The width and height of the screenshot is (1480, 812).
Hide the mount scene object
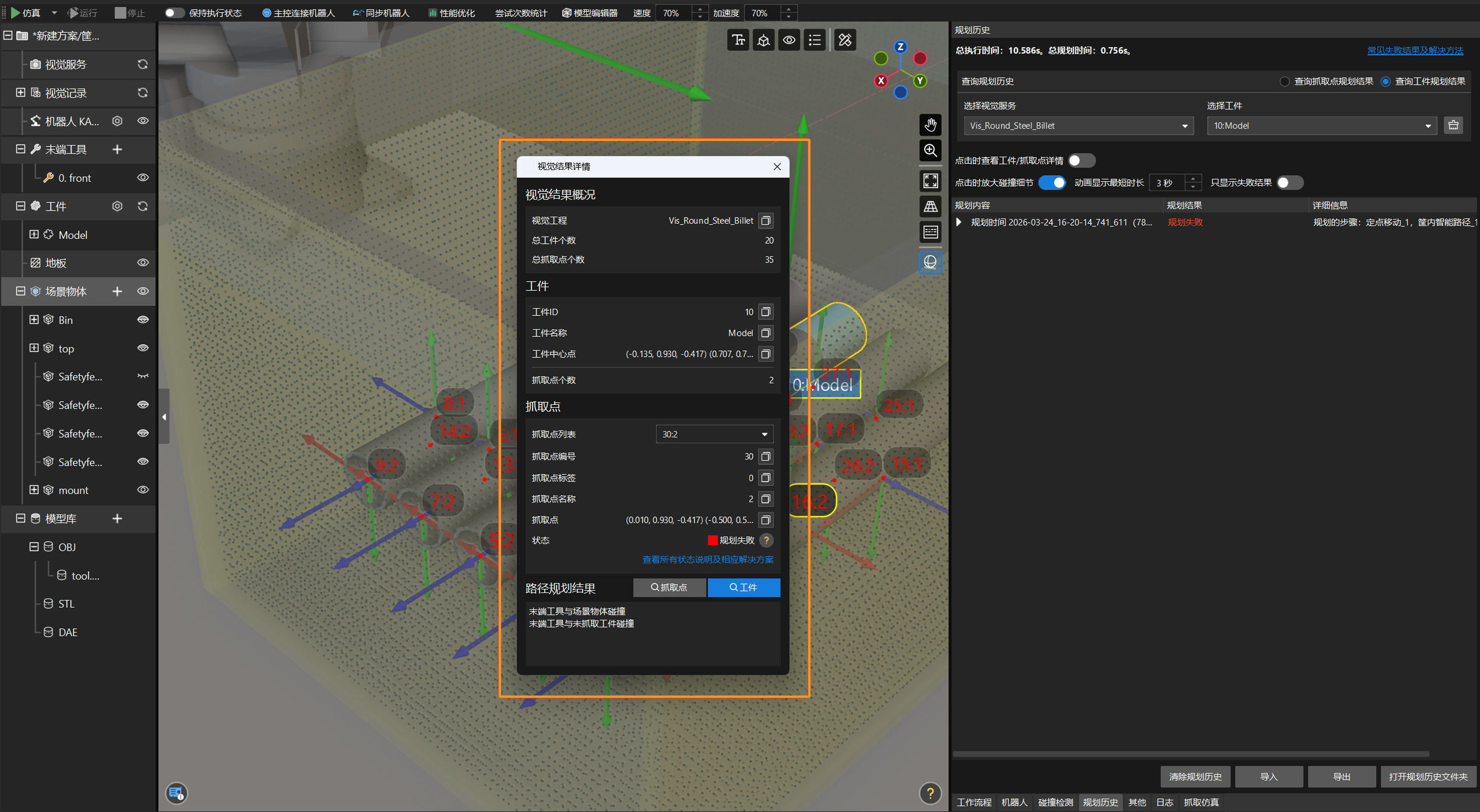coord(142,490)
